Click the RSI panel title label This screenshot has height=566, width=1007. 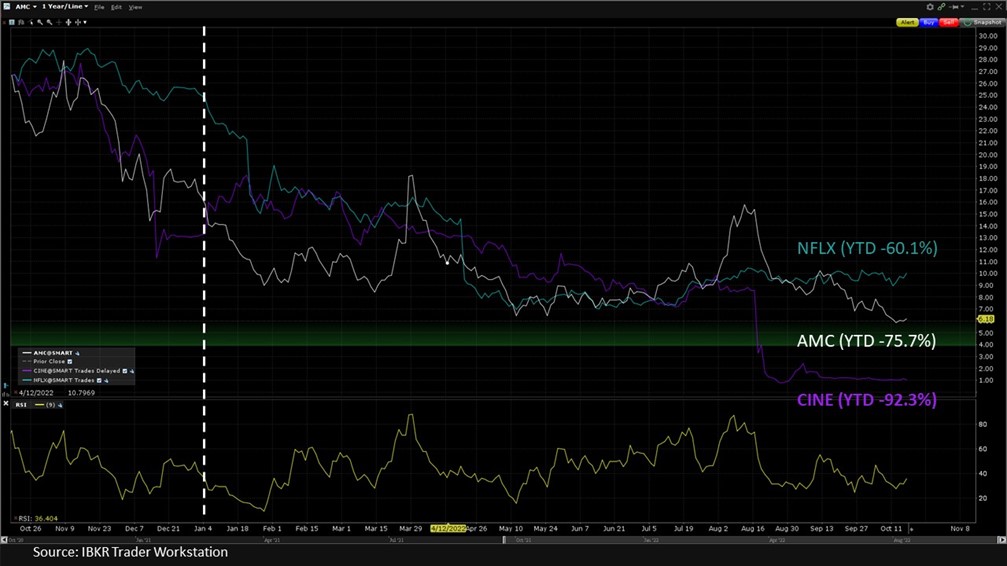tap(21, 405)
